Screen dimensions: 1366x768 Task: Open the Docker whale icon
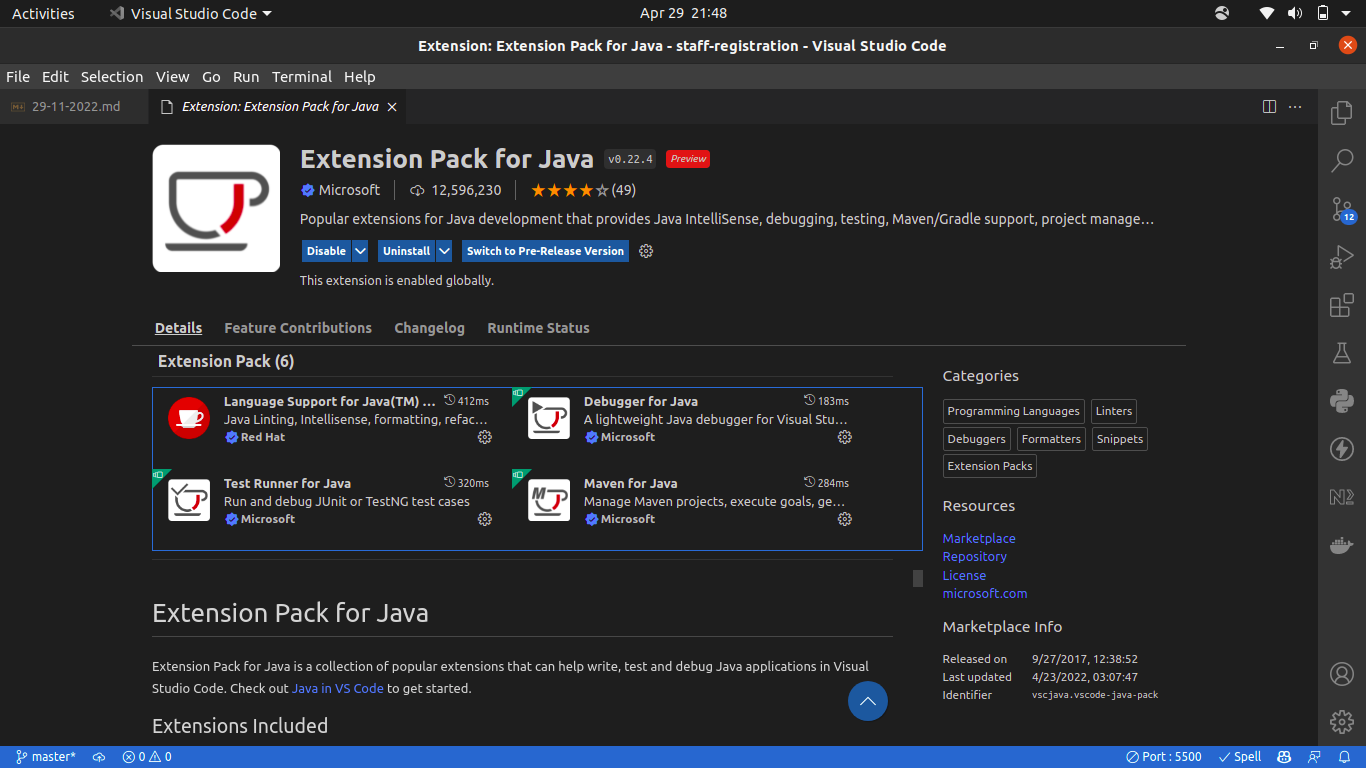click(1342, 545)
